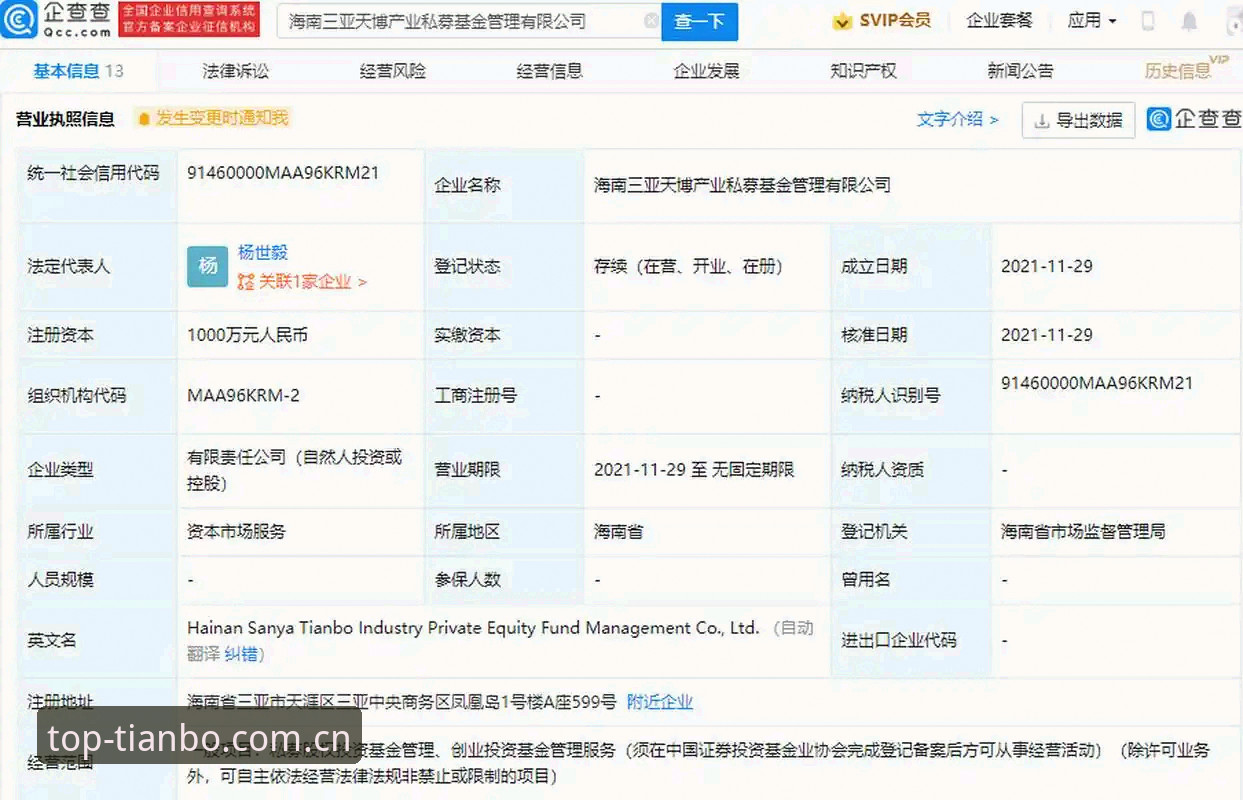Open the notifications bell icon
The height and width of the screenshot is (800, 1243).
(1189, 21)
